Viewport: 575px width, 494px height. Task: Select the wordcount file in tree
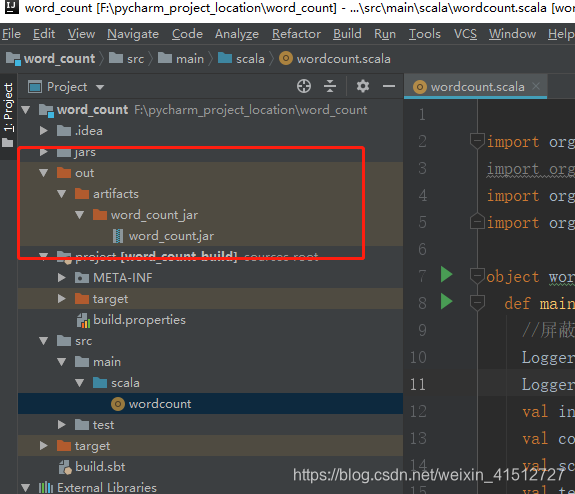pyautogui.click(x=160, y=404)
